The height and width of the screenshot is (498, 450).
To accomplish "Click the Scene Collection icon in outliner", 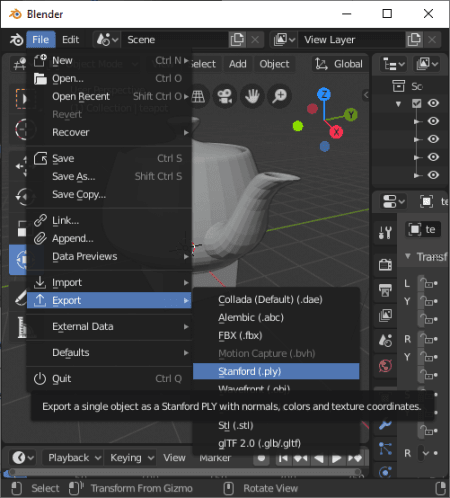I will coord(398,86).
